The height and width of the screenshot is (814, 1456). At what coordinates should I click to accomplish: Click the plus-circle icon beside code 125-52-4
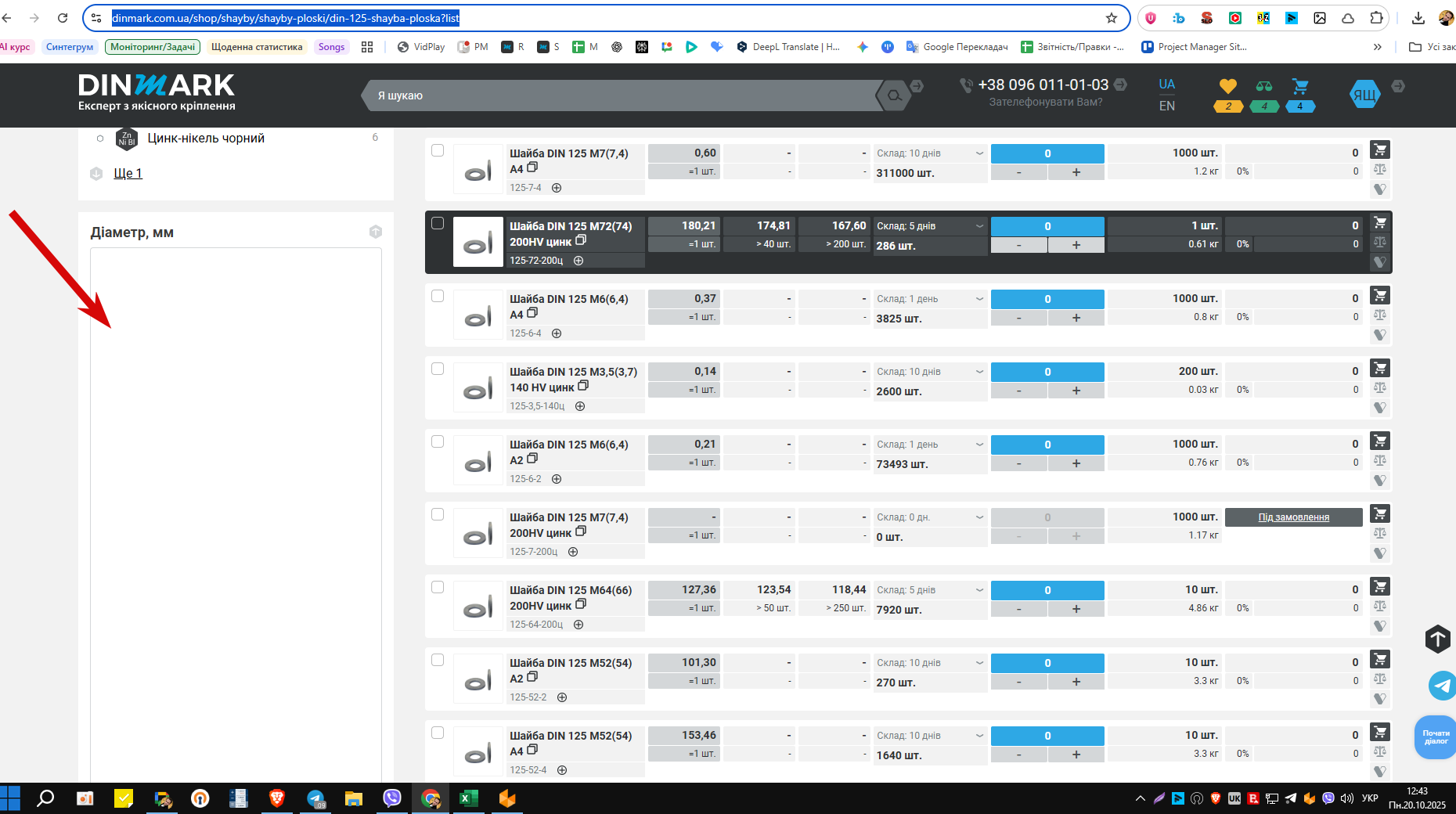tap(562, 770)
